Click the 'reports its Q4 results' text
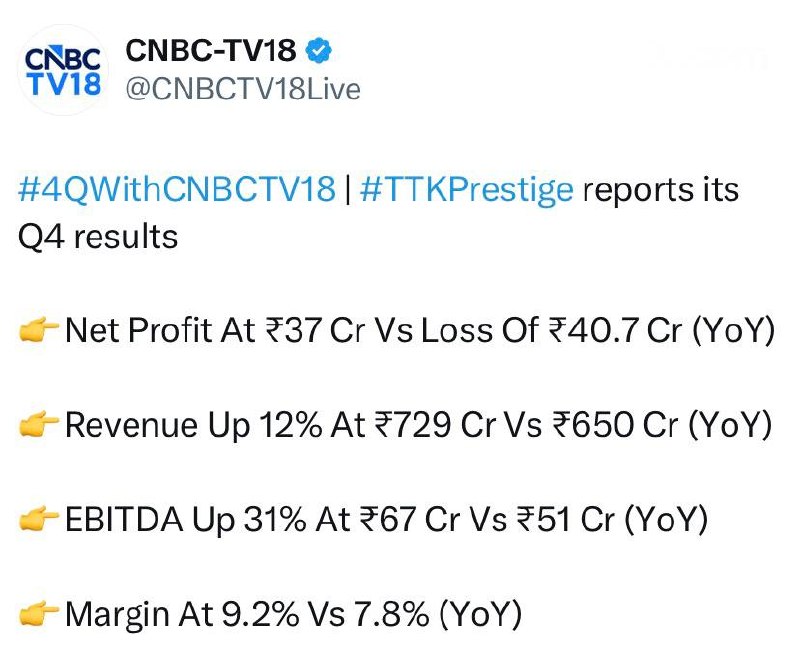This screenshot has width=800, height=649. coord(378,213)
